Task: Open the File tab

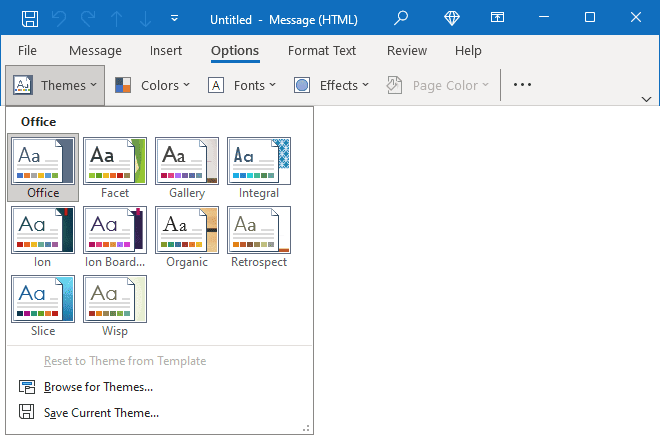Action: pyautogui.click(x=27, y=51)
